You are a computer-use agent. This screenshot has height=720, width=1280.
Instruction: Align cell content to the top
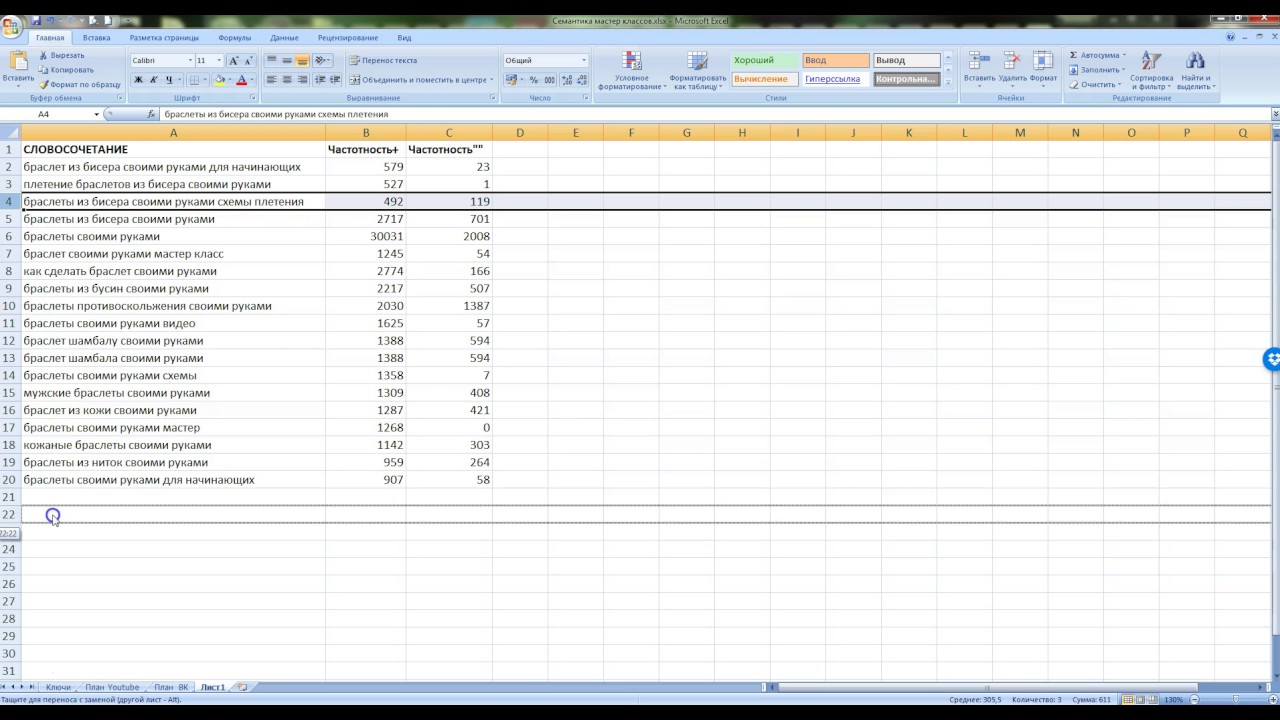(271, 61)
